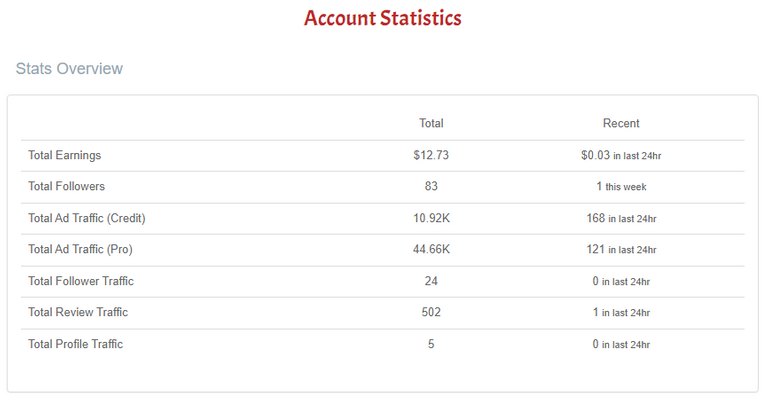Select the Total Earnings row label

(65, 155)
